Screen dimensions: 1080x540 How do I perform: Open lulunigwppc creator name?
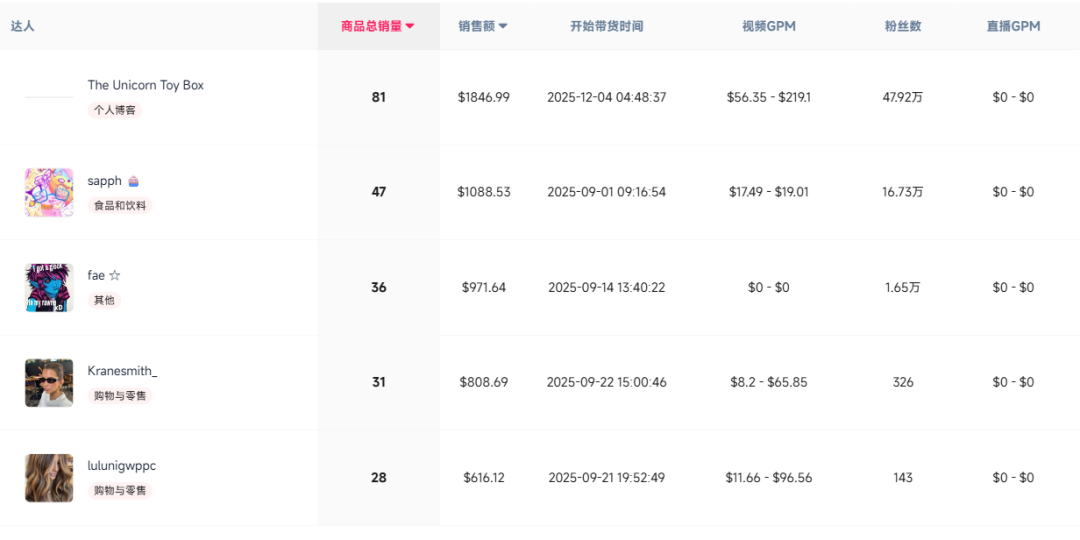(122, 466)
